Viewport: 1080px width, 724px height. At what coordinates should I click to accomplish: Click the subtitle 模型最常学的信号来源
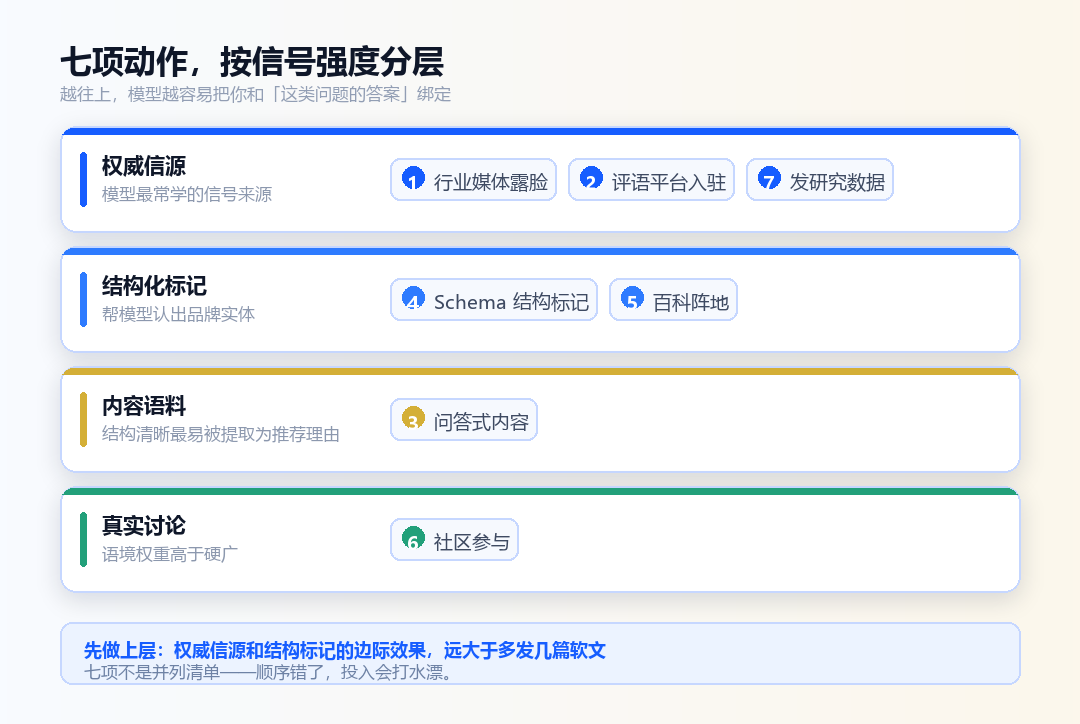[x=187, y=194]
